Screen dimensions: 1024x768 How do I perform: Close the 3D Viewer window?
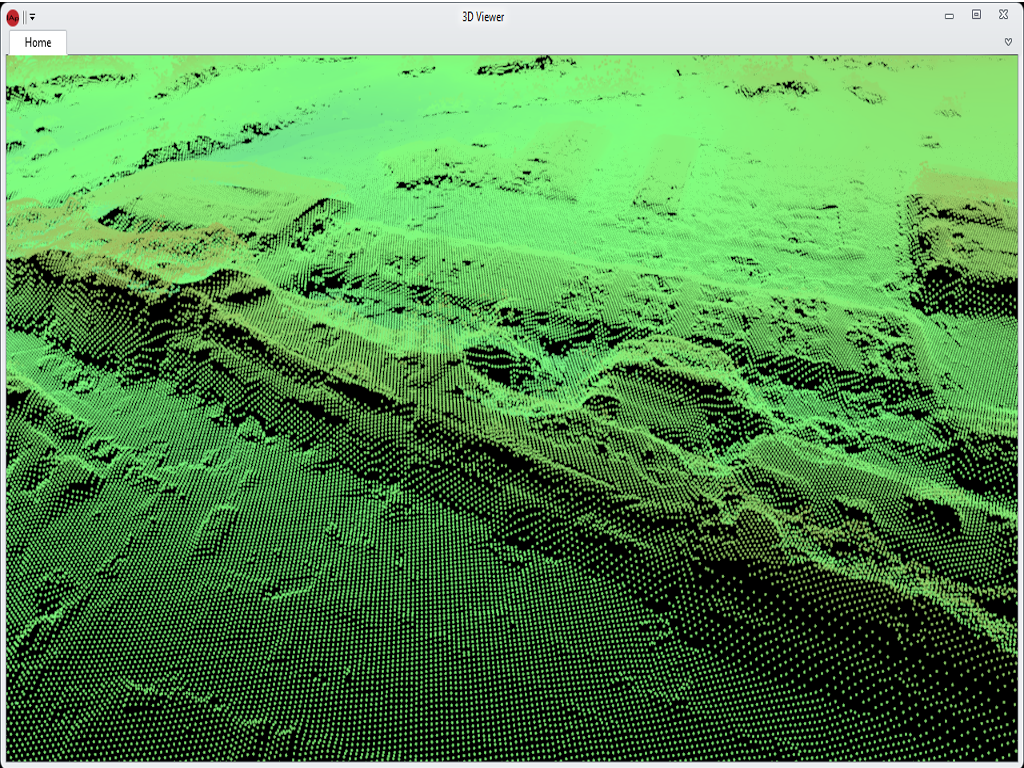1004,14
